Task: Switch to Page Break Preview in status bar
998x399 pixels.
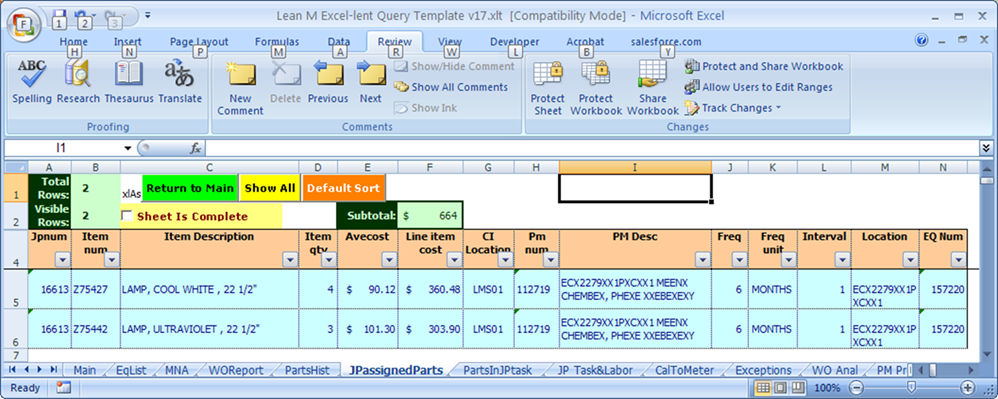Action: point(798,388)
